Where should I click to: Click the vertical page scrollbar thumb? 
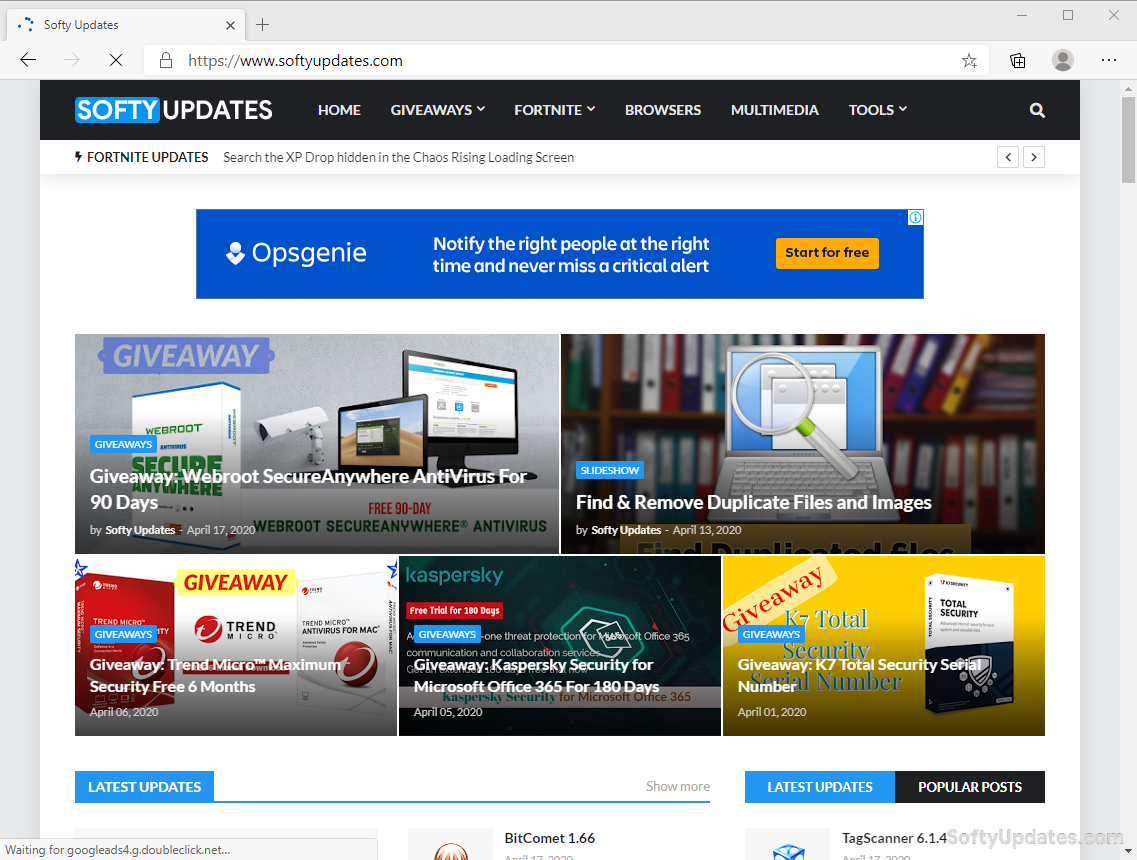click(1128, 139)
